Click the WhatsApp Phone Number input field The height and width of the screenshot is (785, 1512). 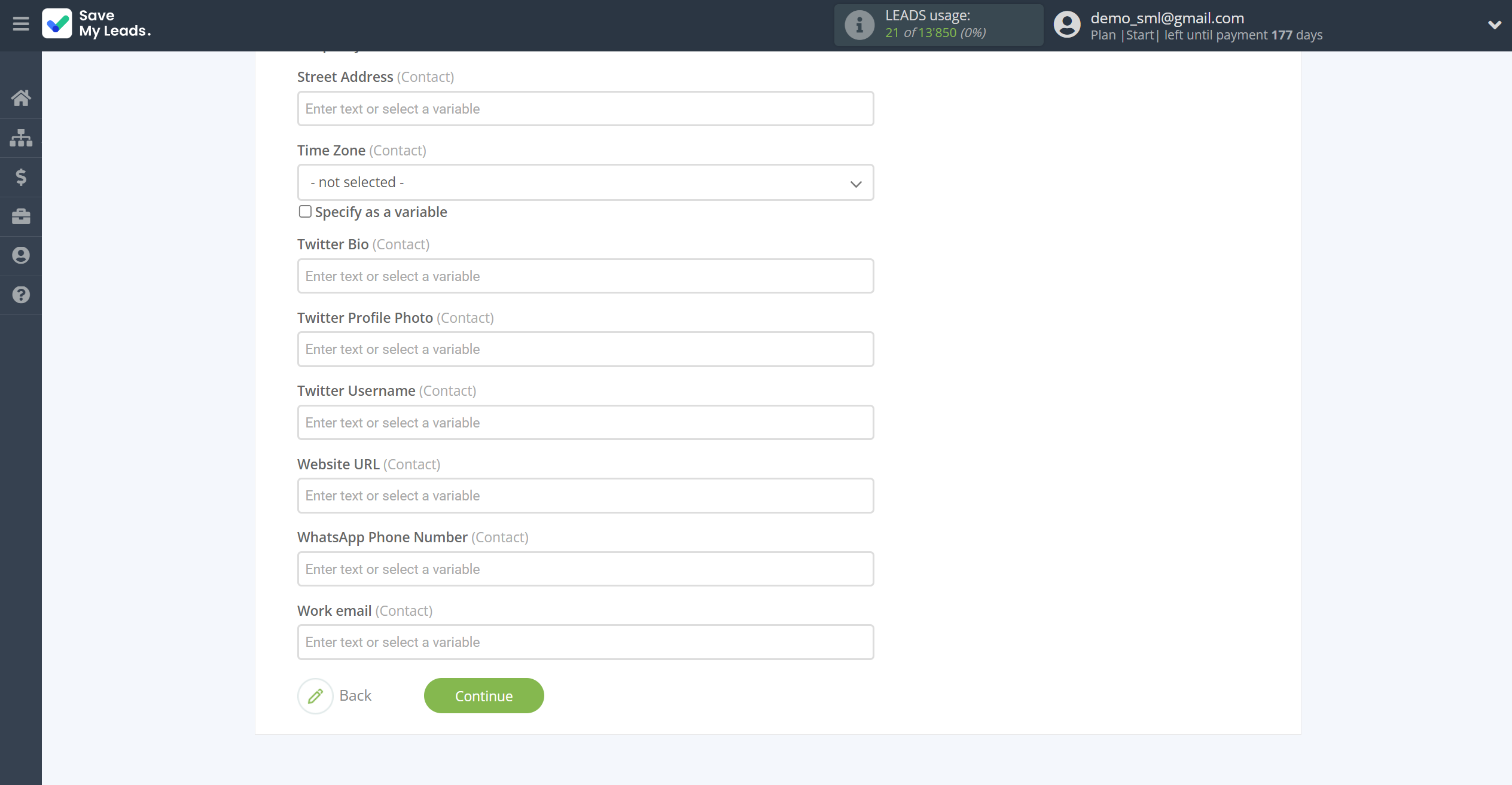(585, 568)
